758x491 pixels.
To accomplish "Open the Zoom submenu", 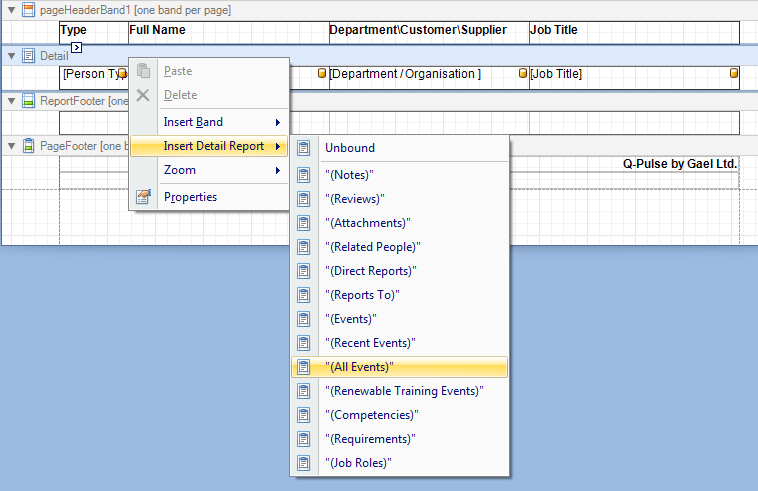I will tap(209, 170).
